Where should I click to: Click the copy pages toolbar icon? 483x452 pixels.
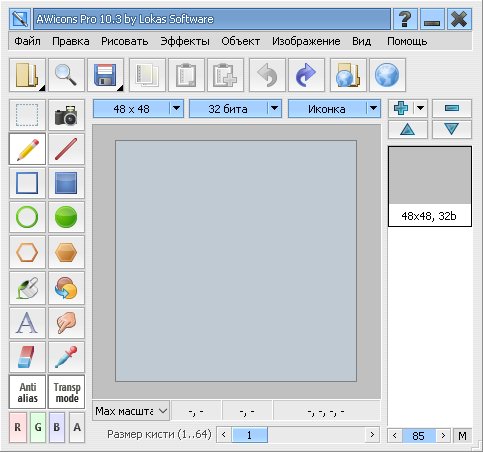coord(147,75)
